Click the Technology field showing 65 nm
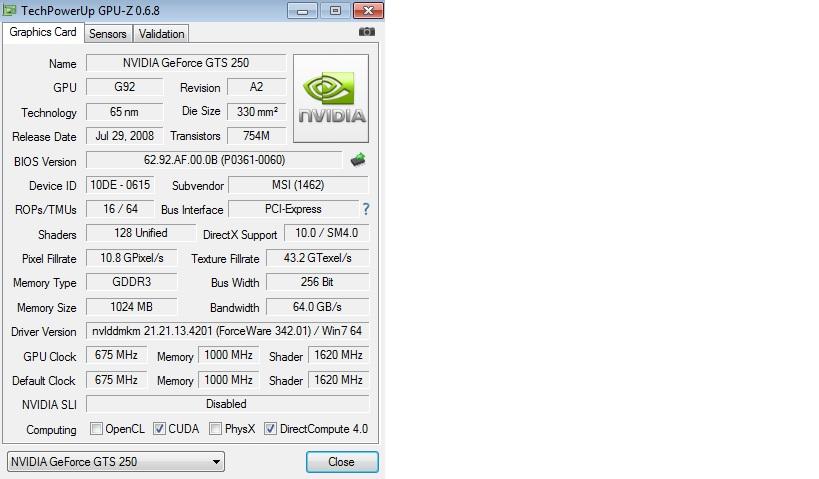Viewport: 819px width, 479px height. pyautogui.click(x=124, y=112)
